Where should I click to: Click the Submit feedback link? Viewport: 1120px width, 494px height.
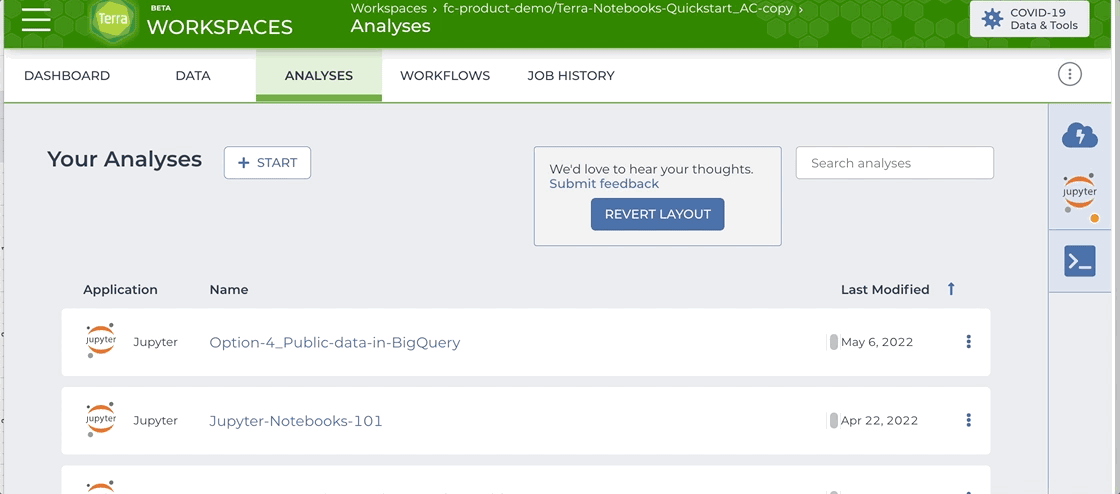(604, 183)
